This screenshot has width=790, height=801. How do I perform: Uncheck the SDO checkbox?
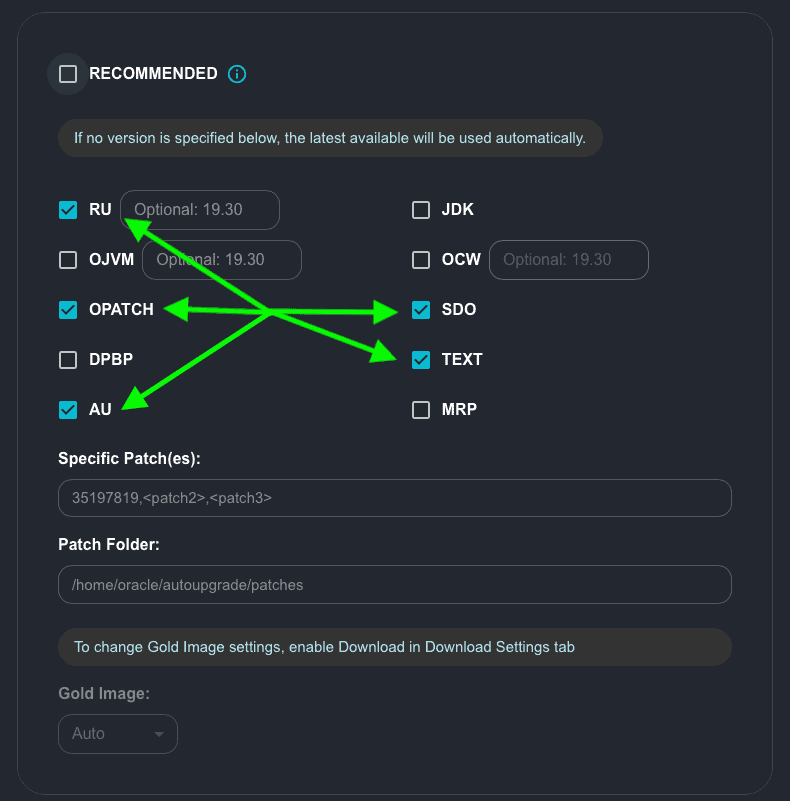point(421,310)
